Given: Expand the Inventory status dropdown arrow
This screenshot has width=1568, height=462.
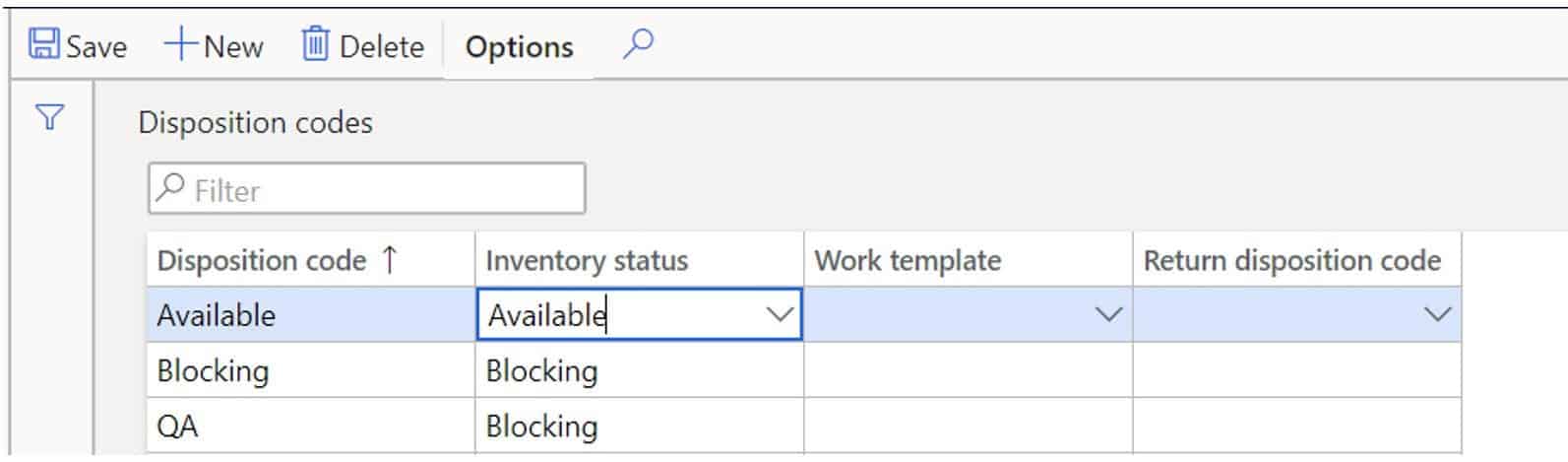Looking at the screenshot, I should click(x=780, y=315).
